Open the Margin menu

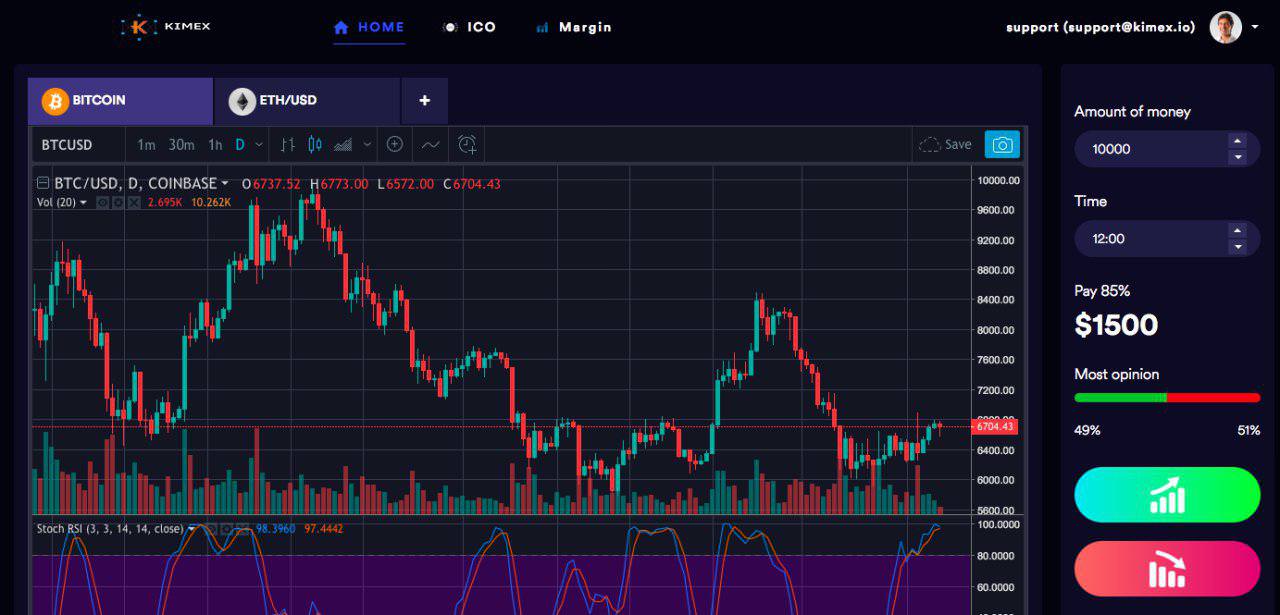click(574, 27)
